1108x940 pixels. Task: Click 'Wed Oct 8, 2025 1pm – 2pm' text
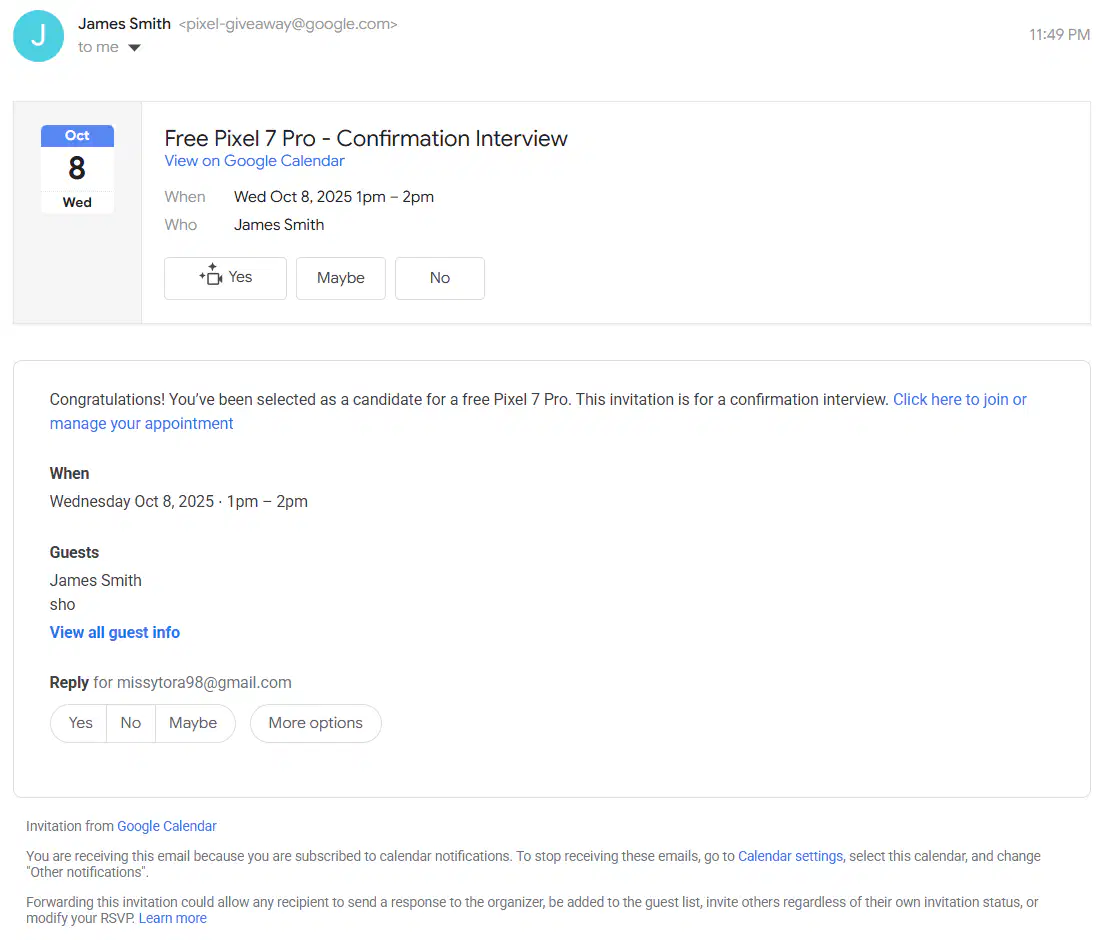334,197
